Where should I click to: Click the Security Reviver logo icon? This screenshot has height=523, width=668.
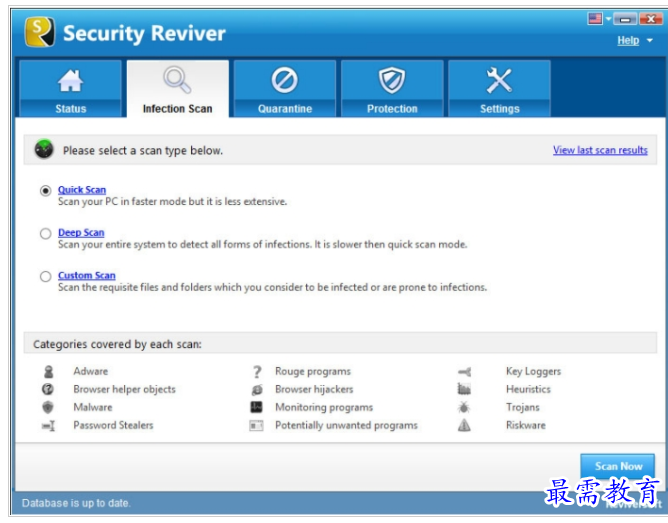click(39, 32)
